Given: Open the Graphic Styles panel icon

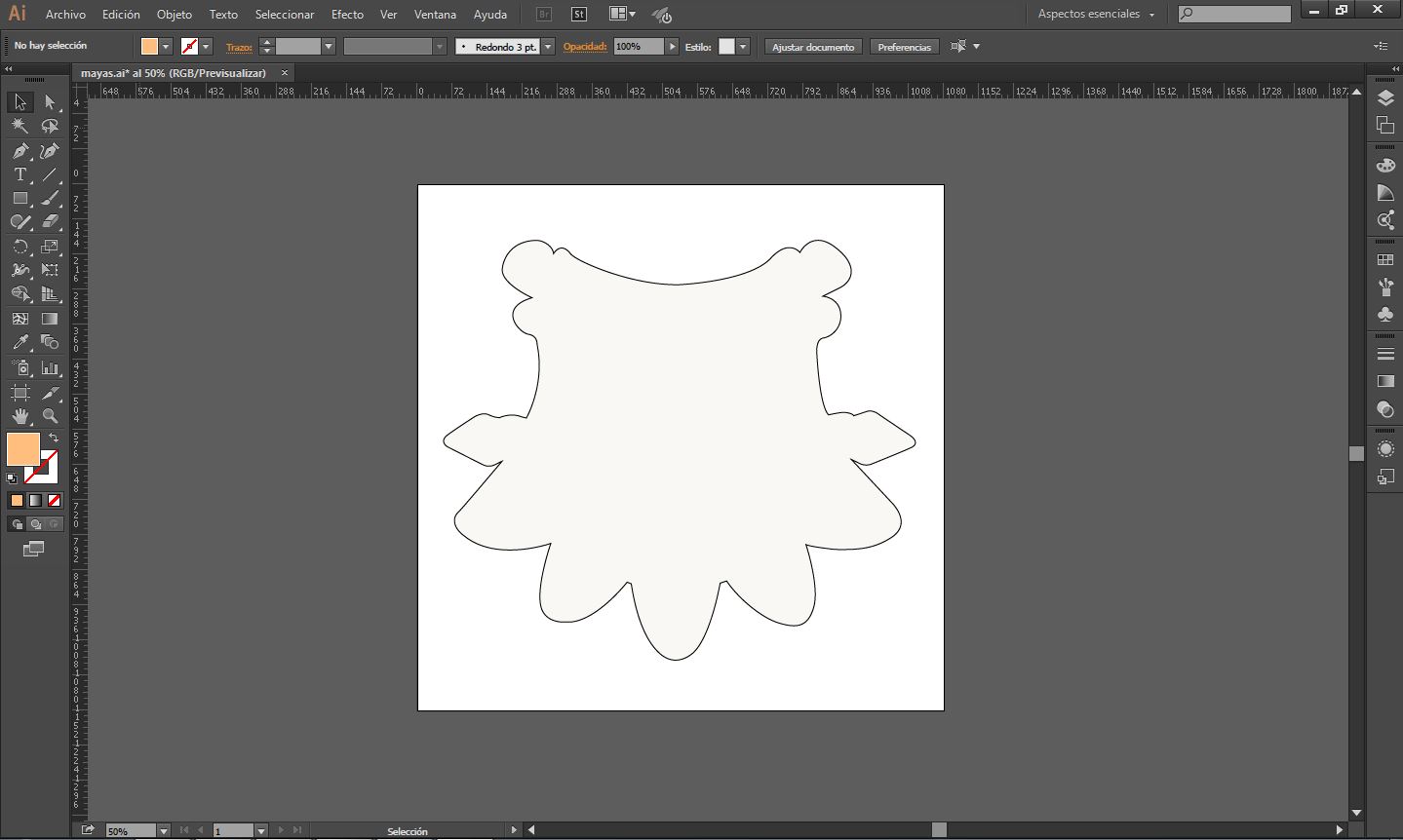Looking at the screenshot, I should [x=1385, y=477].
